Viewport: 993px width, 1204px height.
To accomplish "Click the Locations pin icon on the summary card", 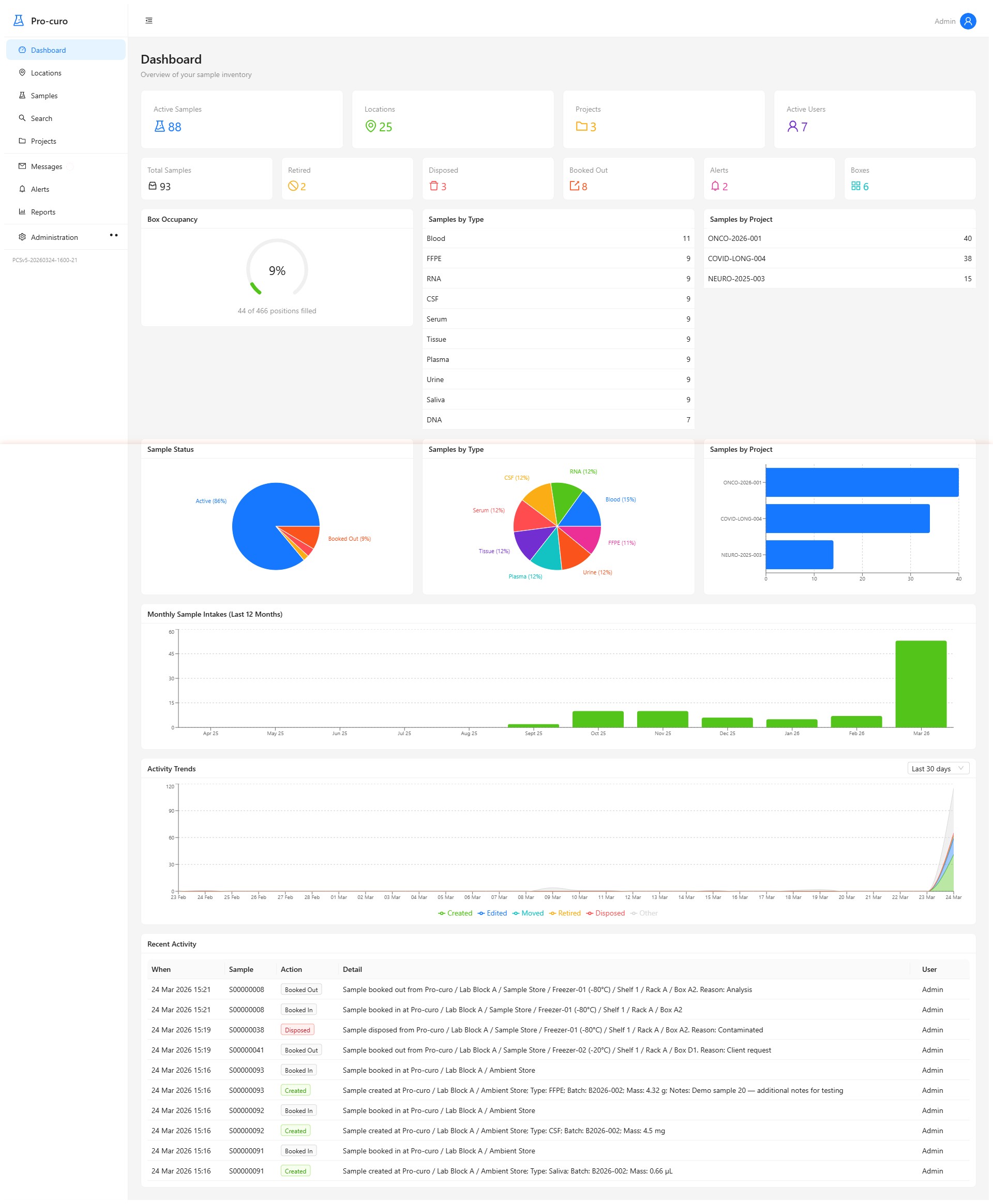I will tap(371, 126).
